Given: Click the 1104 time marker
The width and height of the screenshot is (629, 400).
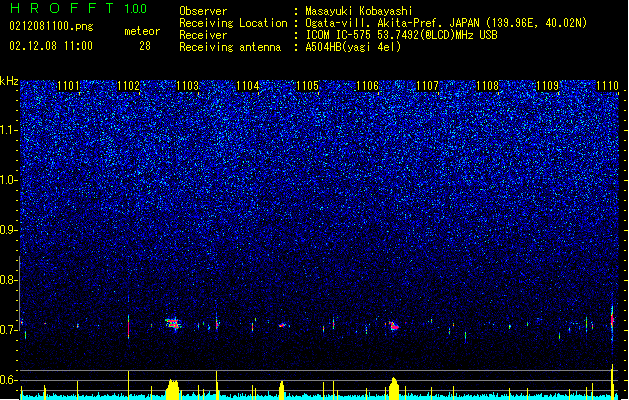Looking at the screenshot, I should (248, 86).
